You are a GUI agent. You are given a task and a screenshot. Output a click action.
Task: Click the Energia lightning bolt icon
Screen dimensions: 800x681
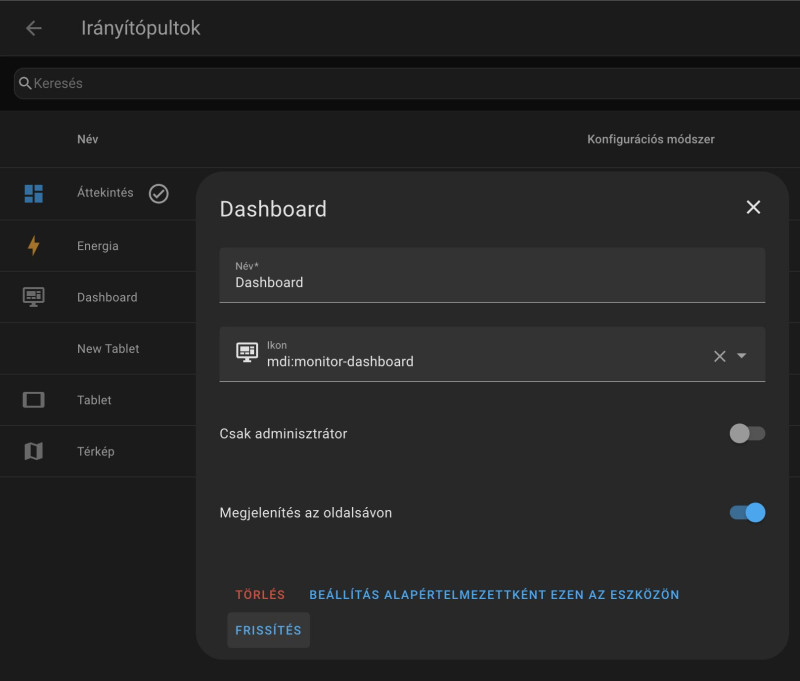(x=34, y=245)
